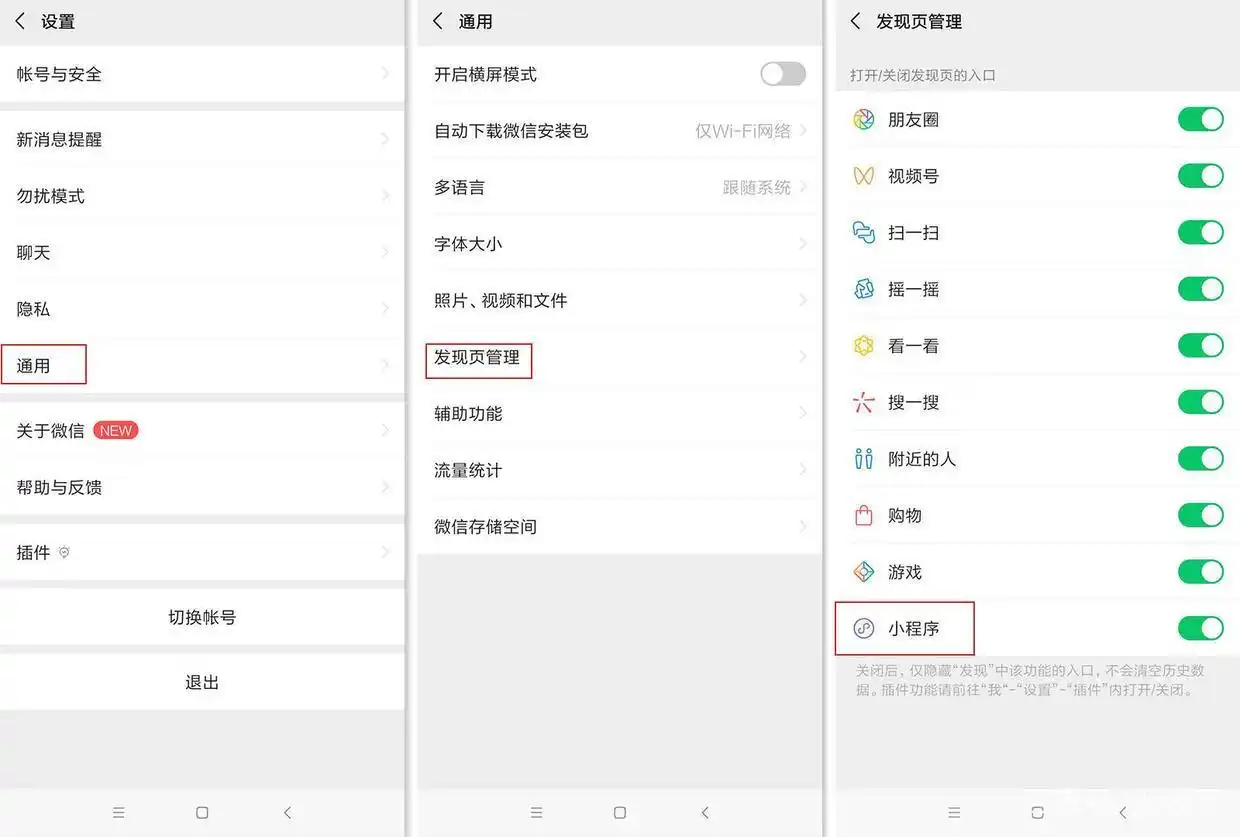Turn off the 购物 switch

pos(1201,515)
